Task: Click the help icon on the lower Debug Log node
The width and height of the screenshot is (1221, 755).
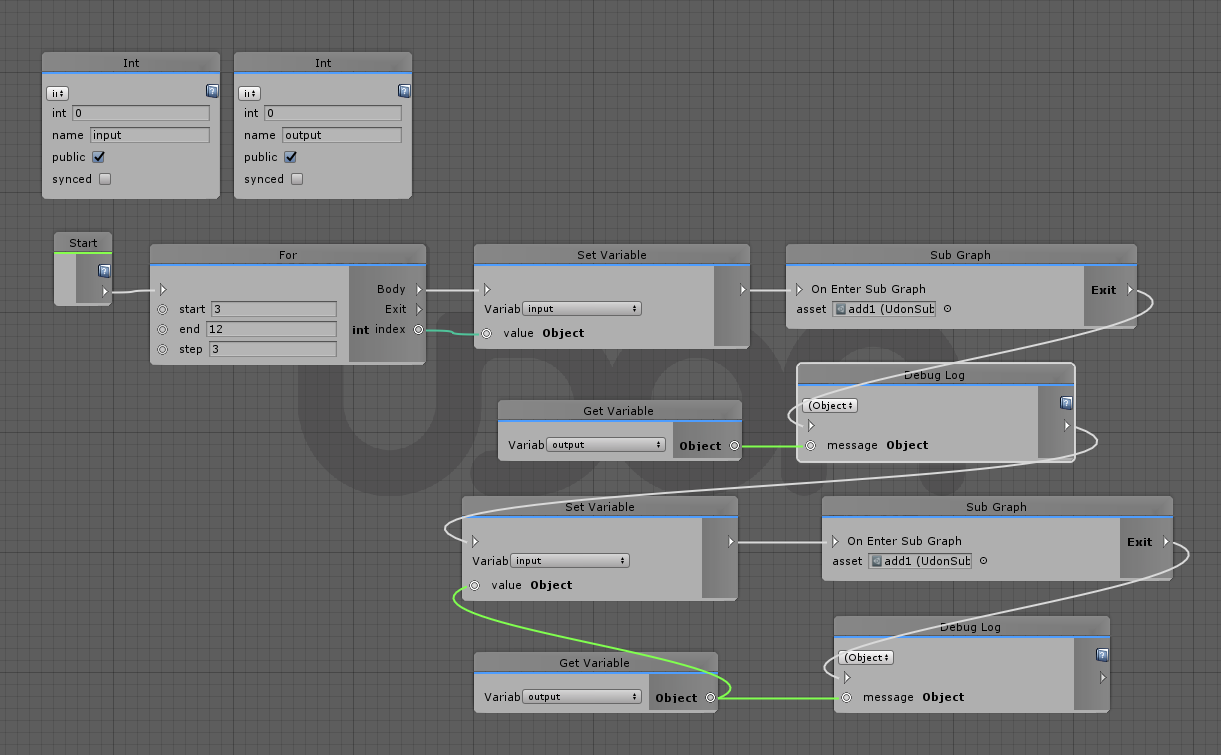Action: click(1102, 655)
